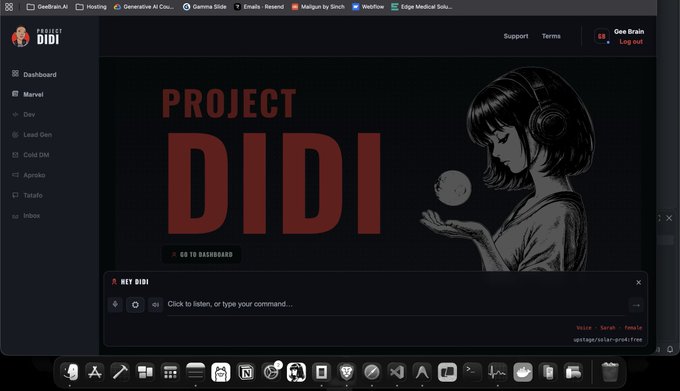Click the Project Didi logo avatar
The height and width of the screenshot is (391, 680).
(20, 36)
